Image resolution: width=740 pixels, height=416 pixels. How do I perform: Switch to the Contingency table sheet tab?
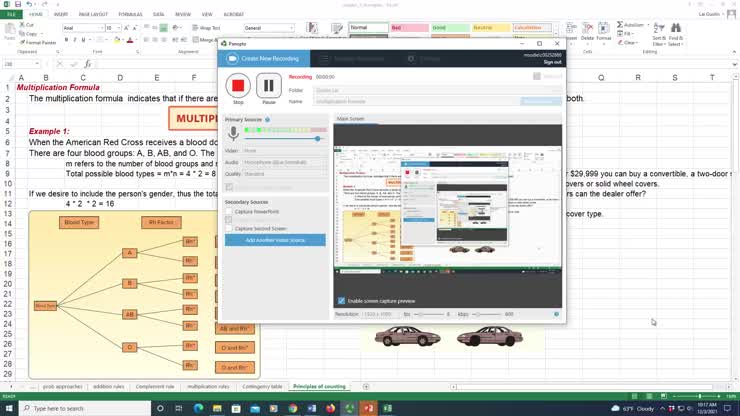pos(261,386)
